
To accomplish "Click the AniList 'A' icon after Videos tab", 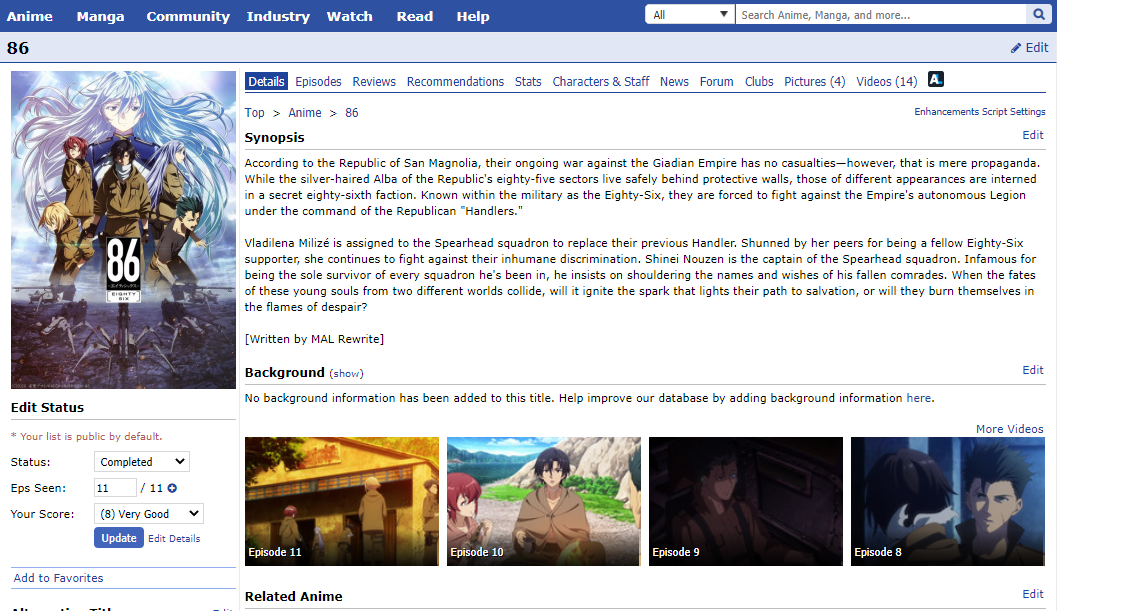I will [935, 79].
